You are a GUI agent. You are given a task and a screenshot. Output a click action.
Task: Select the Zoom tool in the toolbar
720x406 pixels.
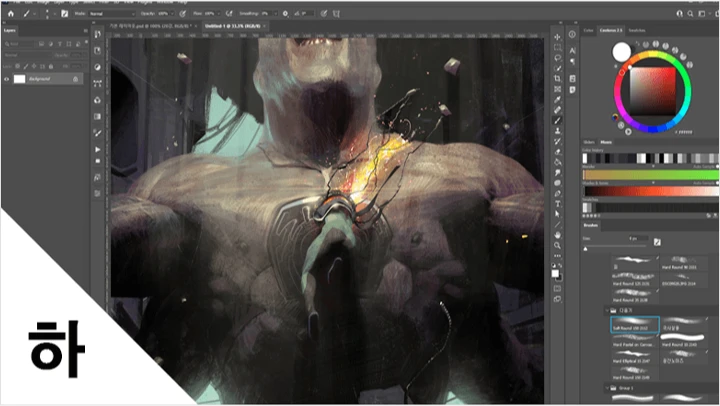557,246
